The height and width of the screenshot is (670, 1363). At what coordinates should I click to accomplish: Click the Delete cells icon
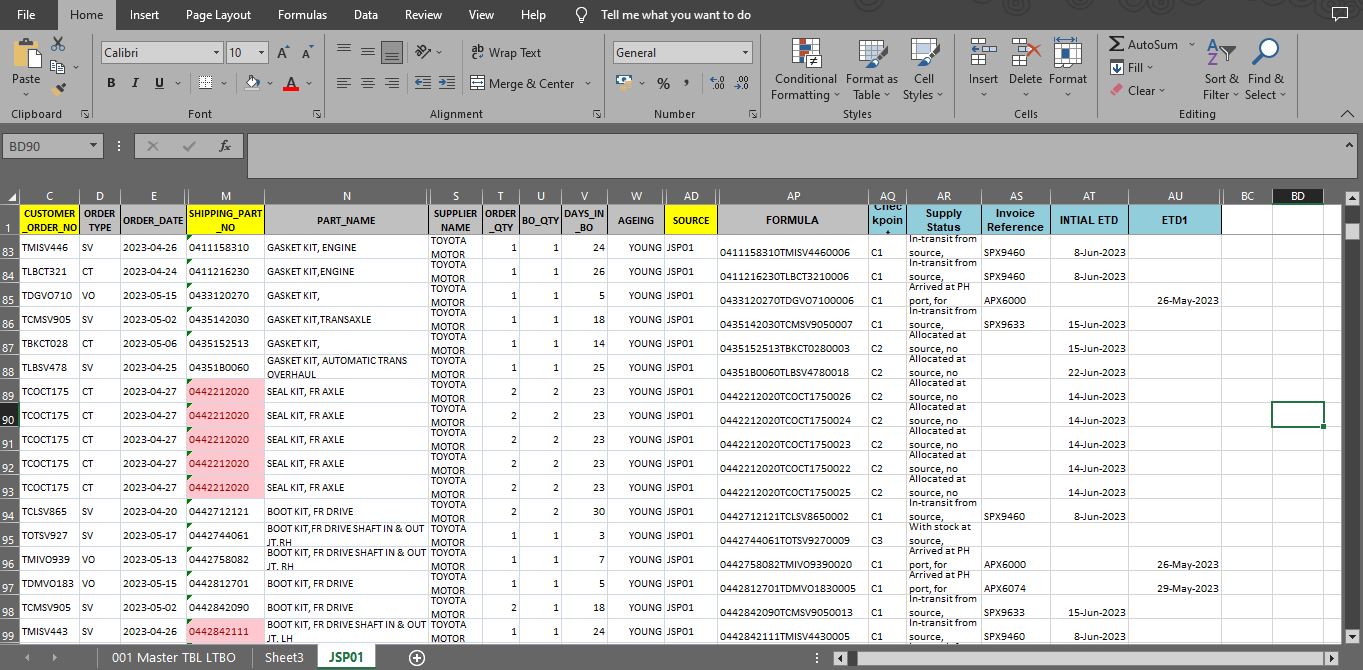click(x=1025, y=70)
